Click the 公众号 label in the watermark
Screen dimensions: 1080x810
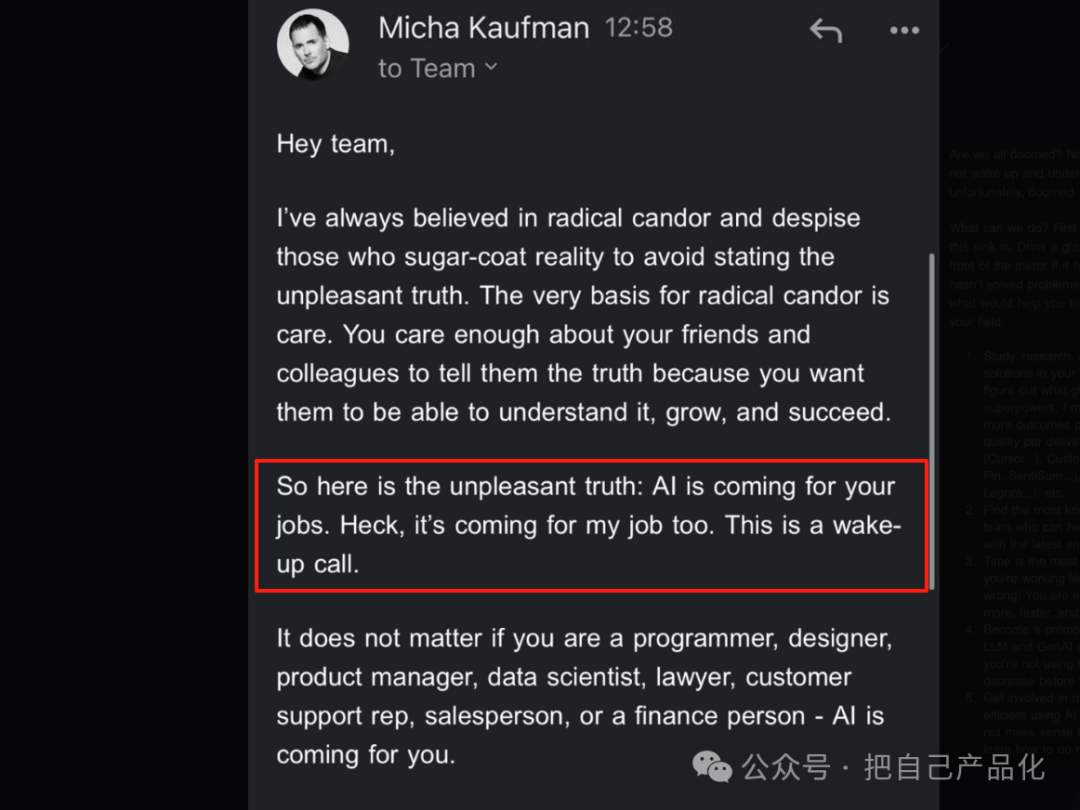pos(786,767)
